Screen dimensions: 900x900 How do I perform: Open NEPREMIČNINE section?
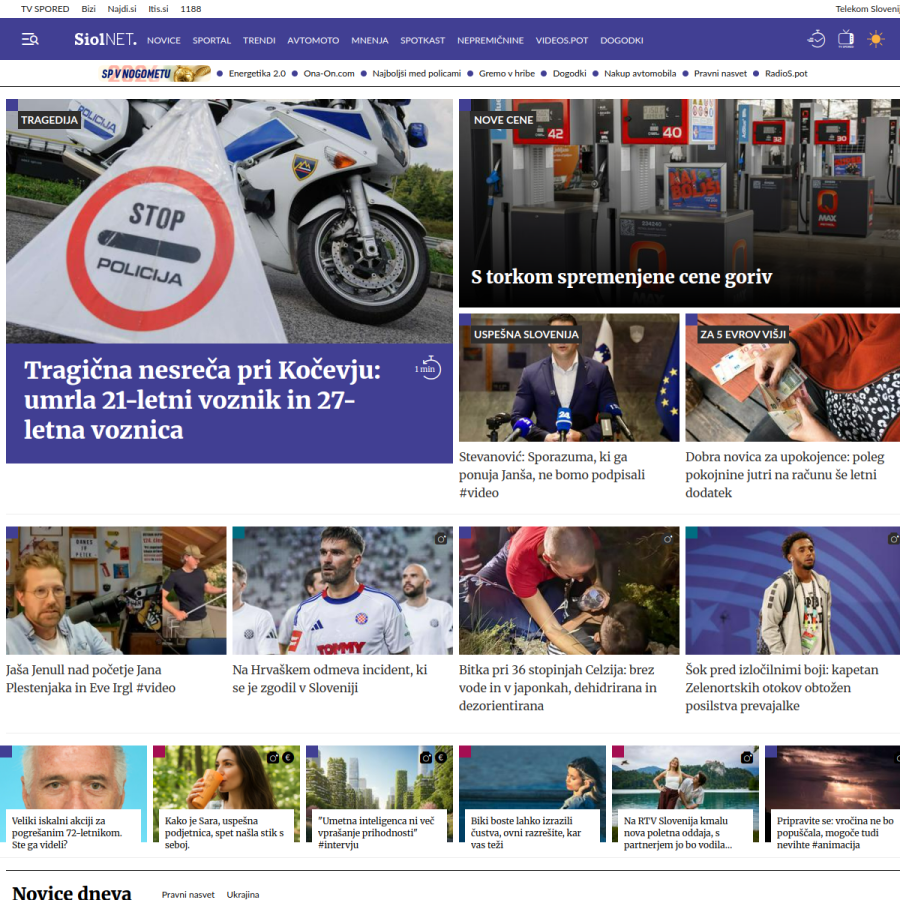[x=490, y=40]
